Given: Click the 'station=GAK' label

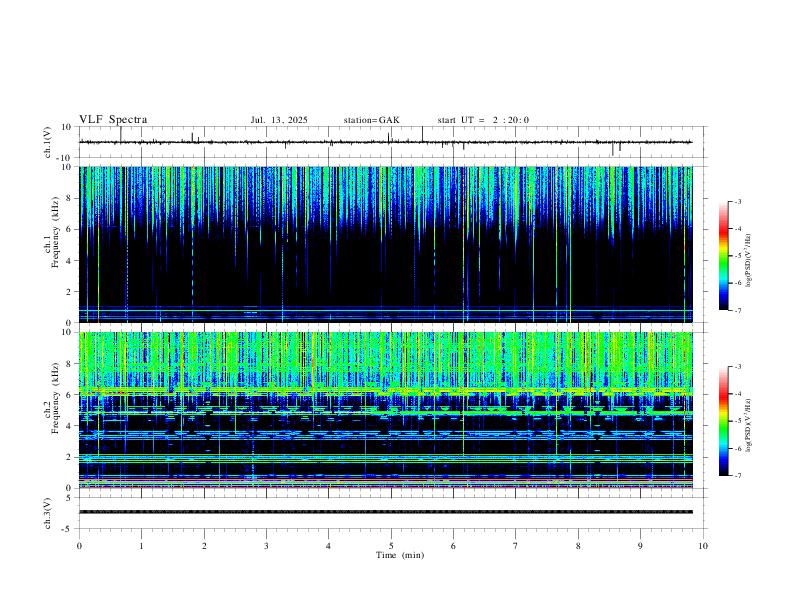Looking at the screenshot, I should pyautogui.click(x=371, y=120).
